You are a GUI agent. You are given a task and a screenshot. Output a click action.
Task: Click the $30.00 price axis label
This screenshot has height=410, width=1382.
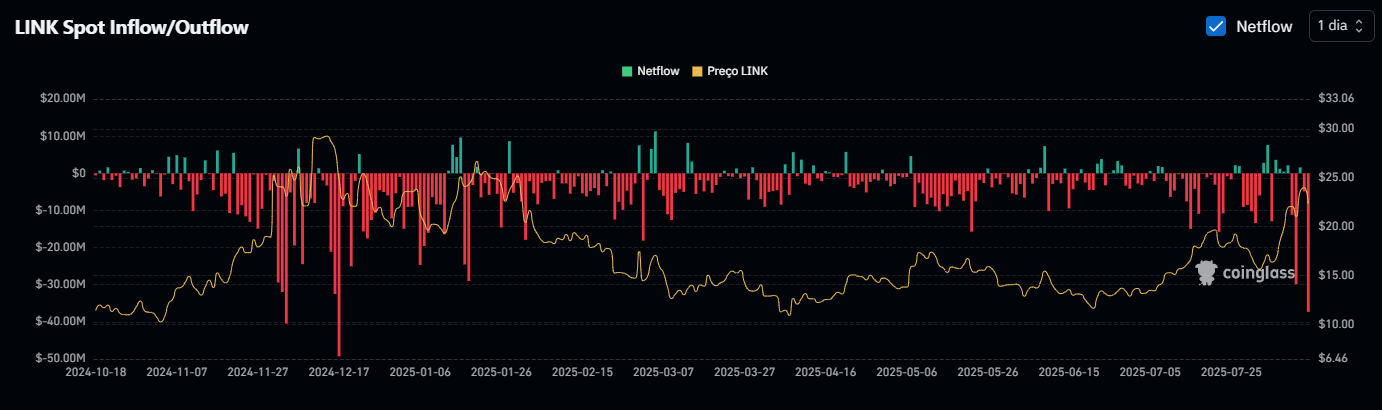(x=1336, y=128)
